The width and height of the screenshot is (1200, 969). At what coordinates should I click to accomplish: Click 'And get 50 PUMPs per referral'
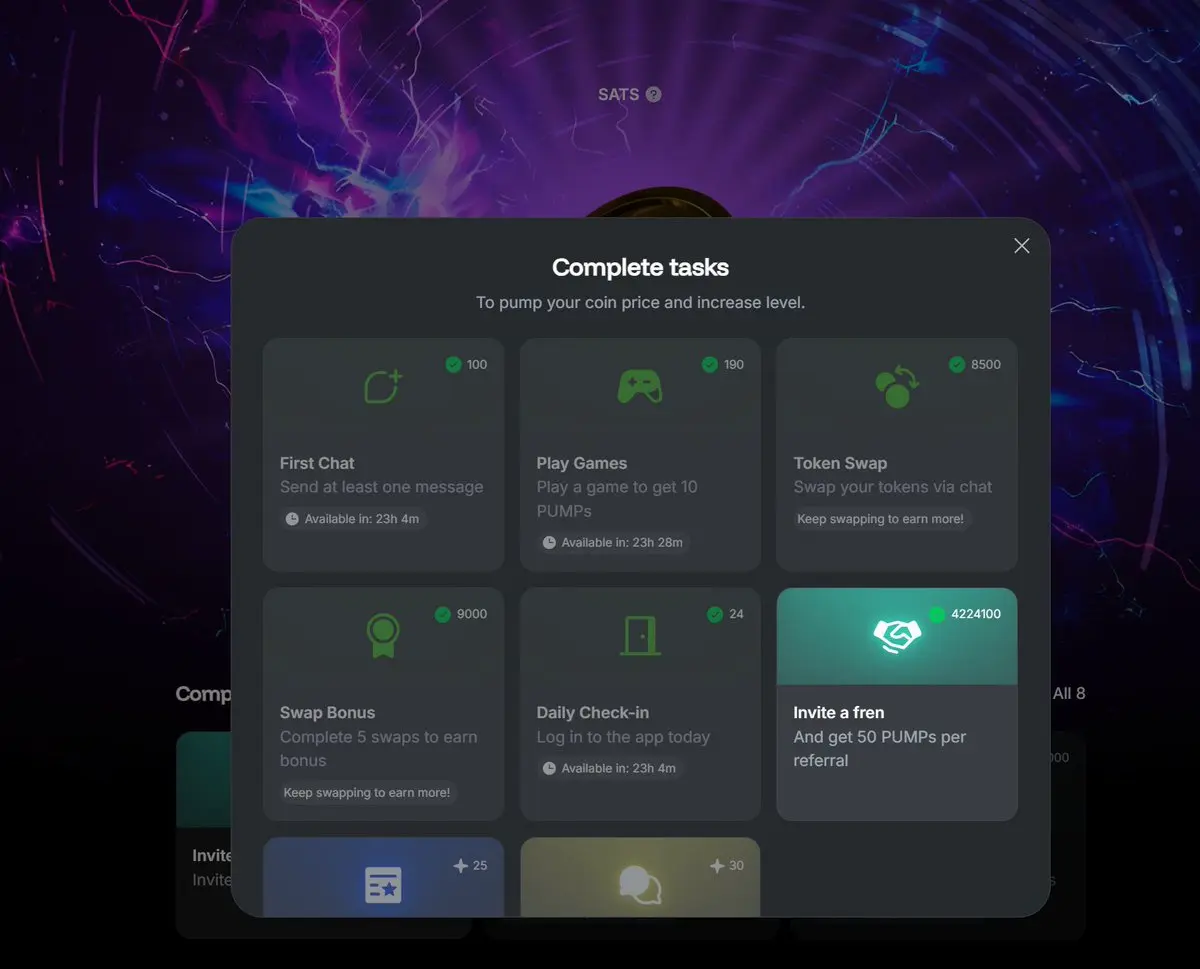[x=880, y=749]
